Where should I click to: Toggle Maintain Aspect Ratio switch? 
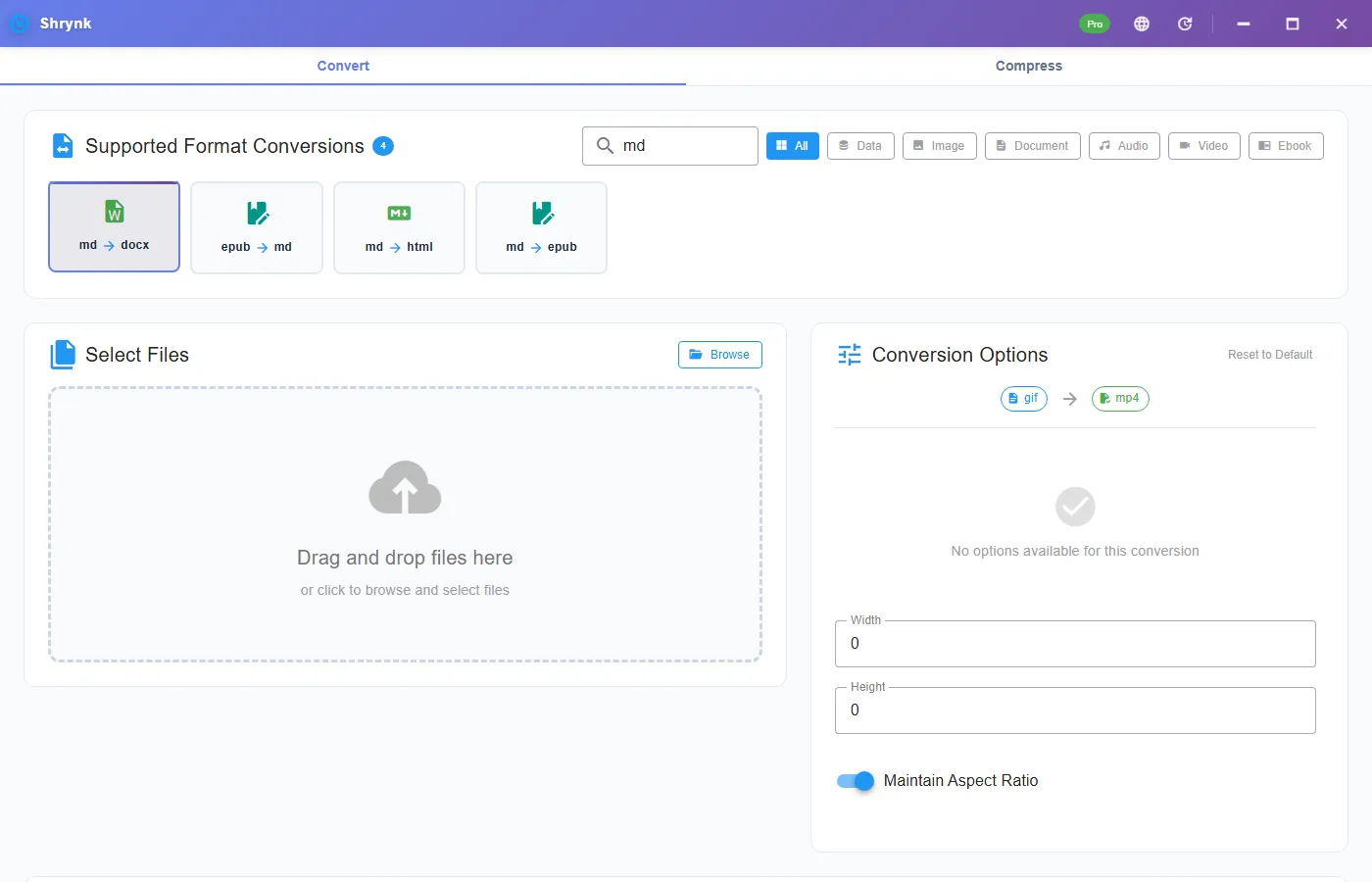point(856,781)
